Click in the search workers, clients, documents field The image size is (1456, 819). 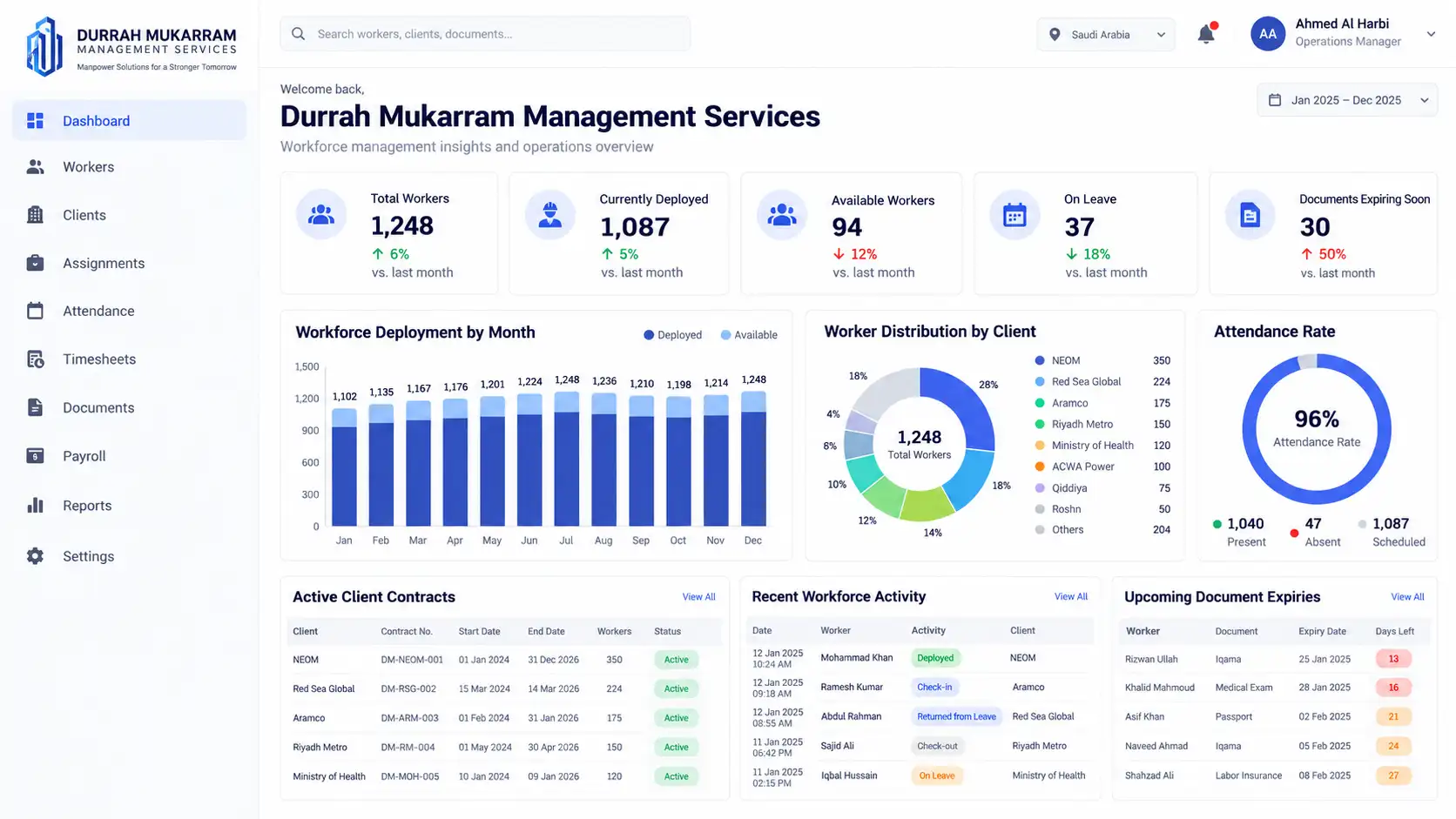pos(485,34)
